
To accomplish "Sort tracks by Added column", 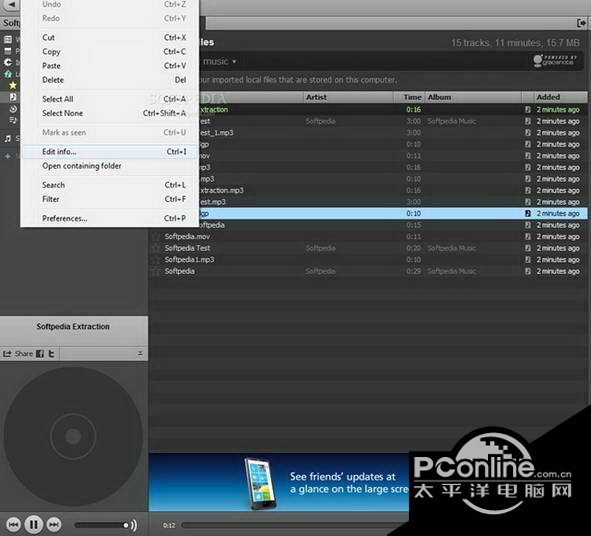I will pos(560,97).
